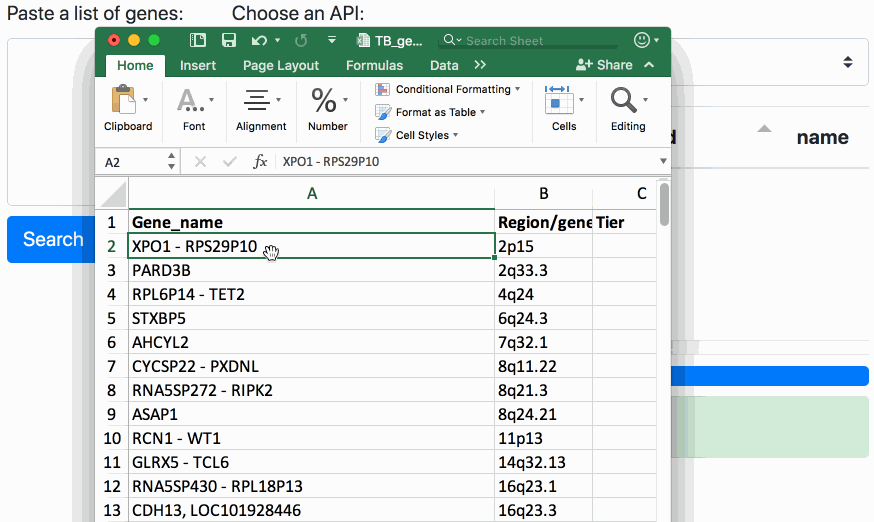Open the Font group icon
Image resolution: width=874 pixels, height=522 pixels.
pos(189,100)
